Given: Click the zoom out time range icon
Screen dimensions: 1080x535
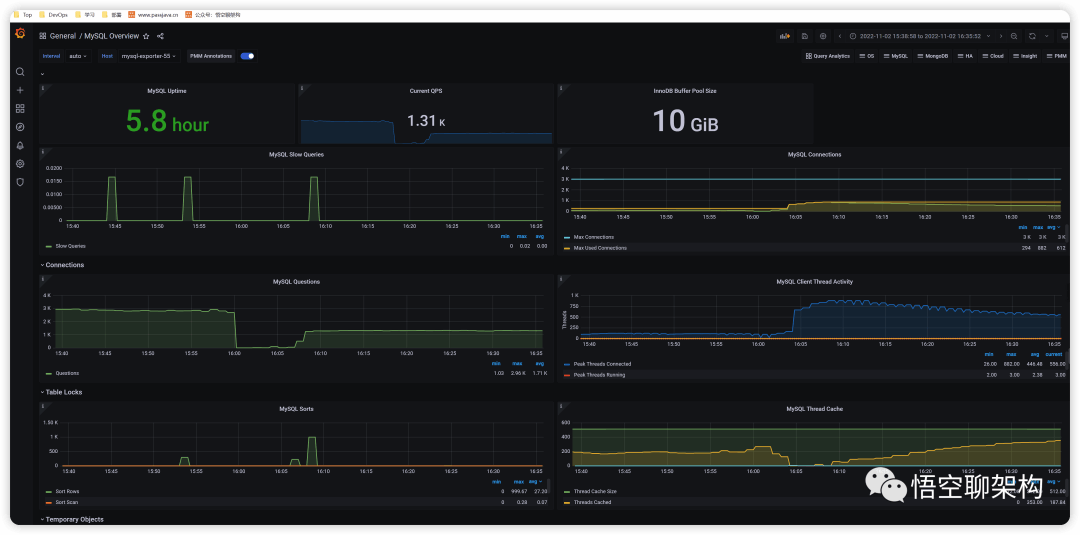Looking at the screenshot, I should (1014, 36).
